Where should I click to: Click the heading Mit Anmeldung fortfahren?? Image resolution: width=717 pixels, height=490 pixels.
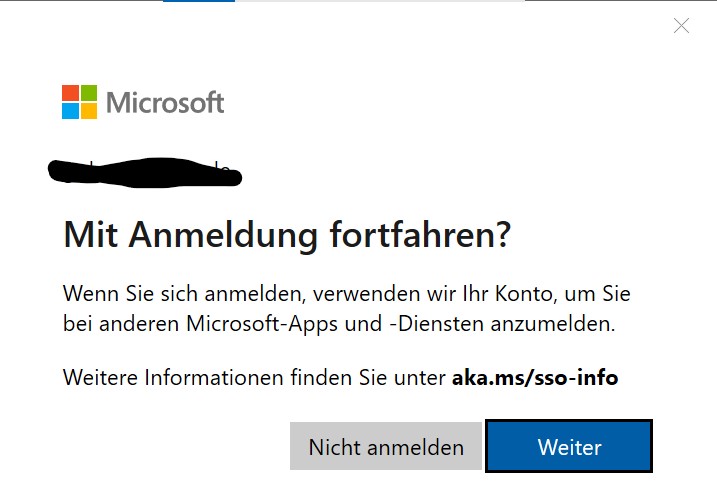[x=287, y=235]
